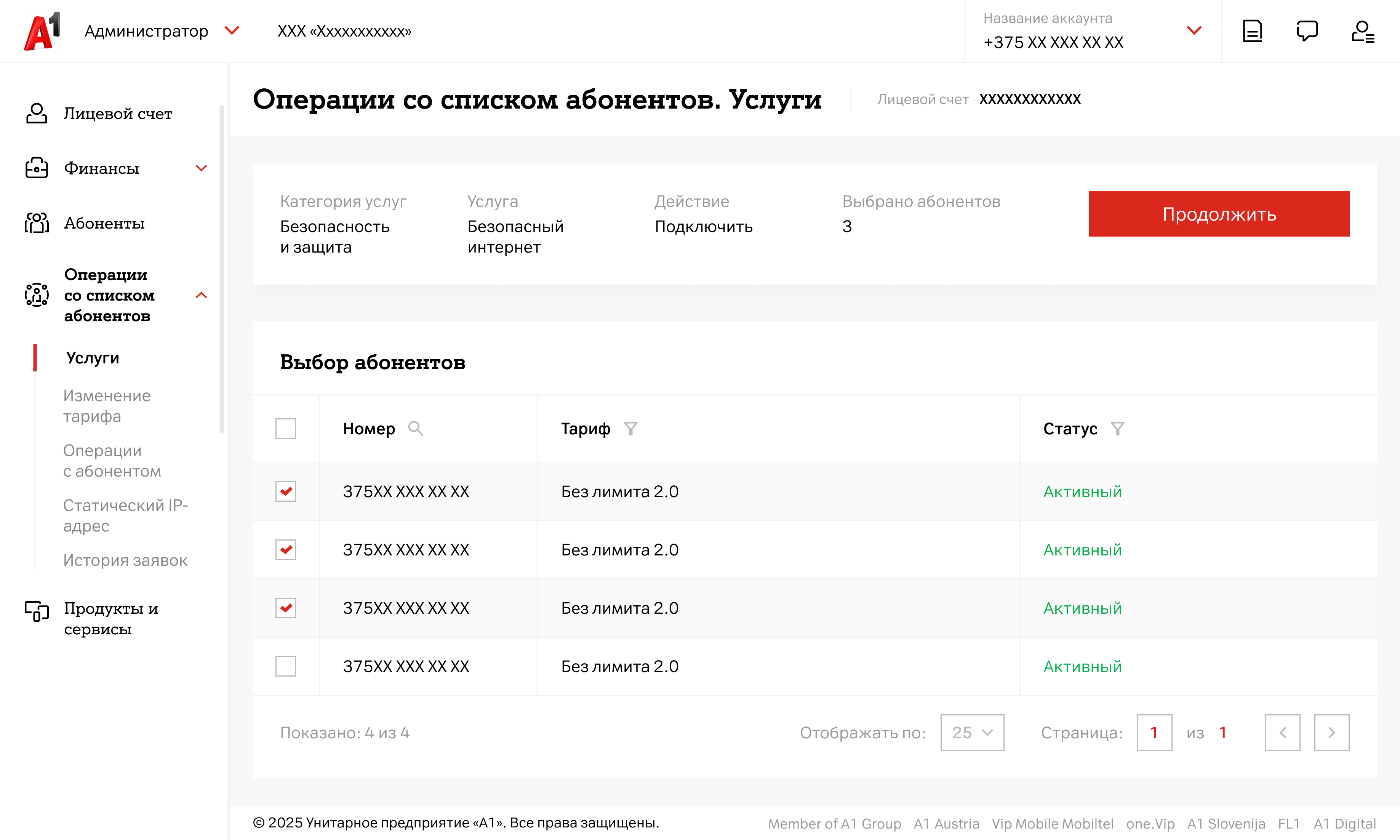1400x840 pixels.
Task: Click the sidebar vertical scrollbar
Action: [222, 269]
